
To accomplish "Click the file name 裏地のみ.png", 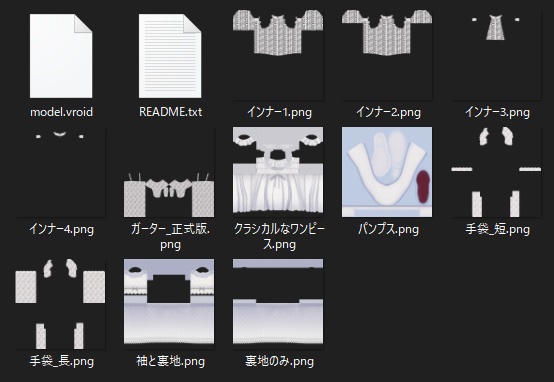I will (279, 361).
